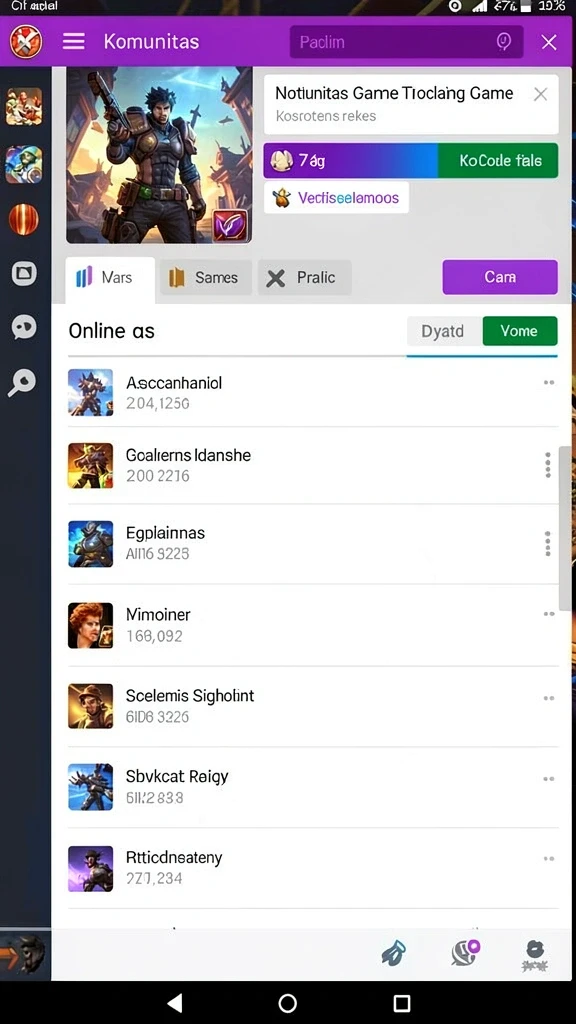Open the Scelemis Sigholint list entry
Image resolution: width=576 pixels, height=1024 pixels.
[313, 706]
